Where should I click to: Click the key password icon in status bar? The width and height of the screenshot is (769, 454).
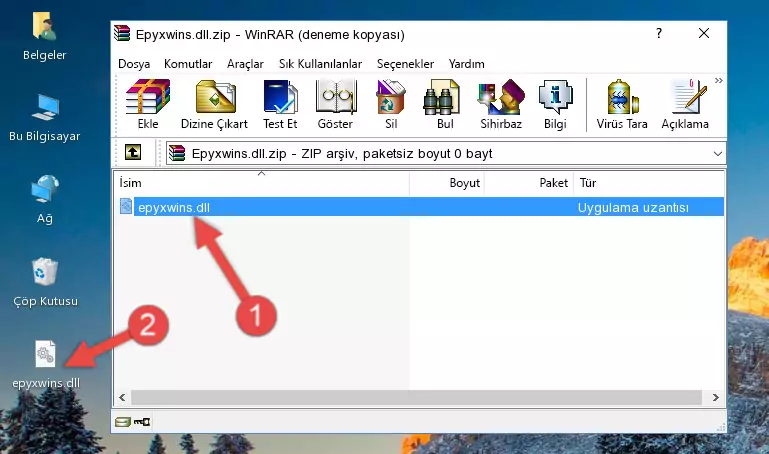[x=142, y=422]
